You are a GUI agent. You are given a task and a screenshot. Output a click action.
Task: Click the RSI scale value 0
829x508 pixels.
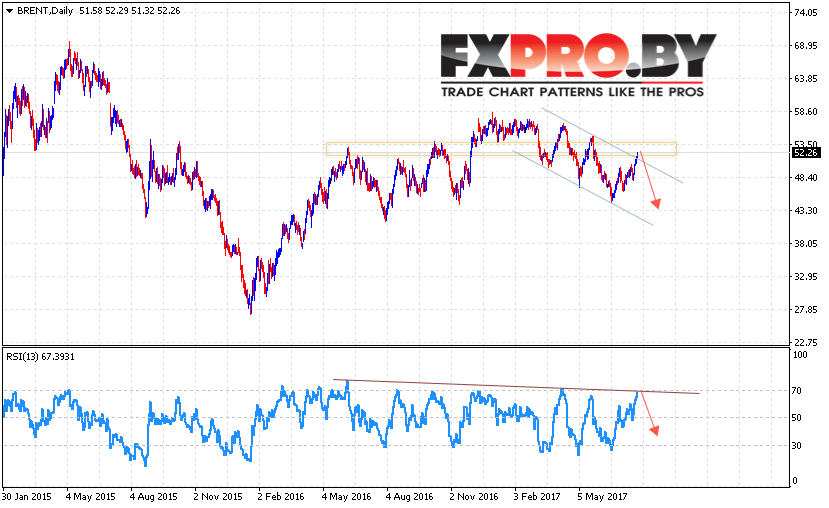tap(795, 481)
